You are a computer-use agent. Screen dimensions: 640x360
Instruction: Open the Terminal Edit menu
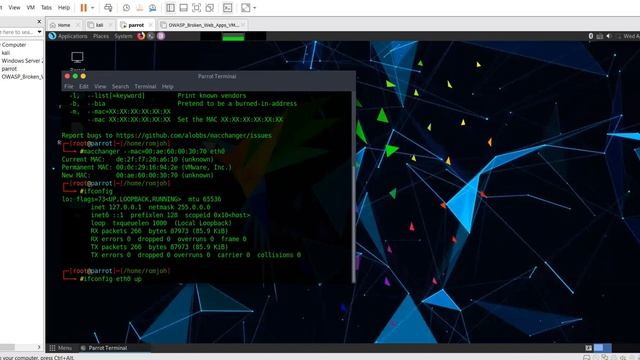pos(84,87)
